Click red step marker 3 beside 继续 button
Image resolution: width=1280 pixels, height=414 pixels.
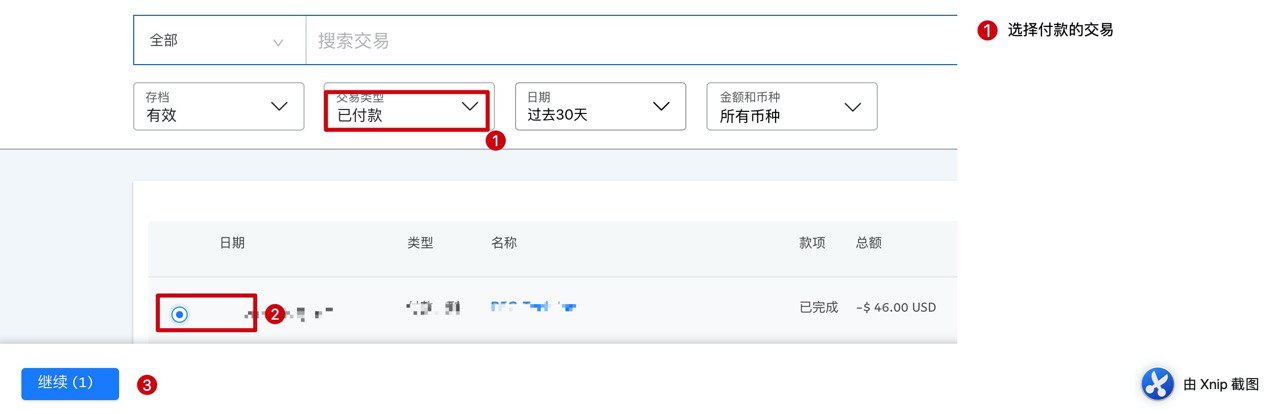click(146, 385)
